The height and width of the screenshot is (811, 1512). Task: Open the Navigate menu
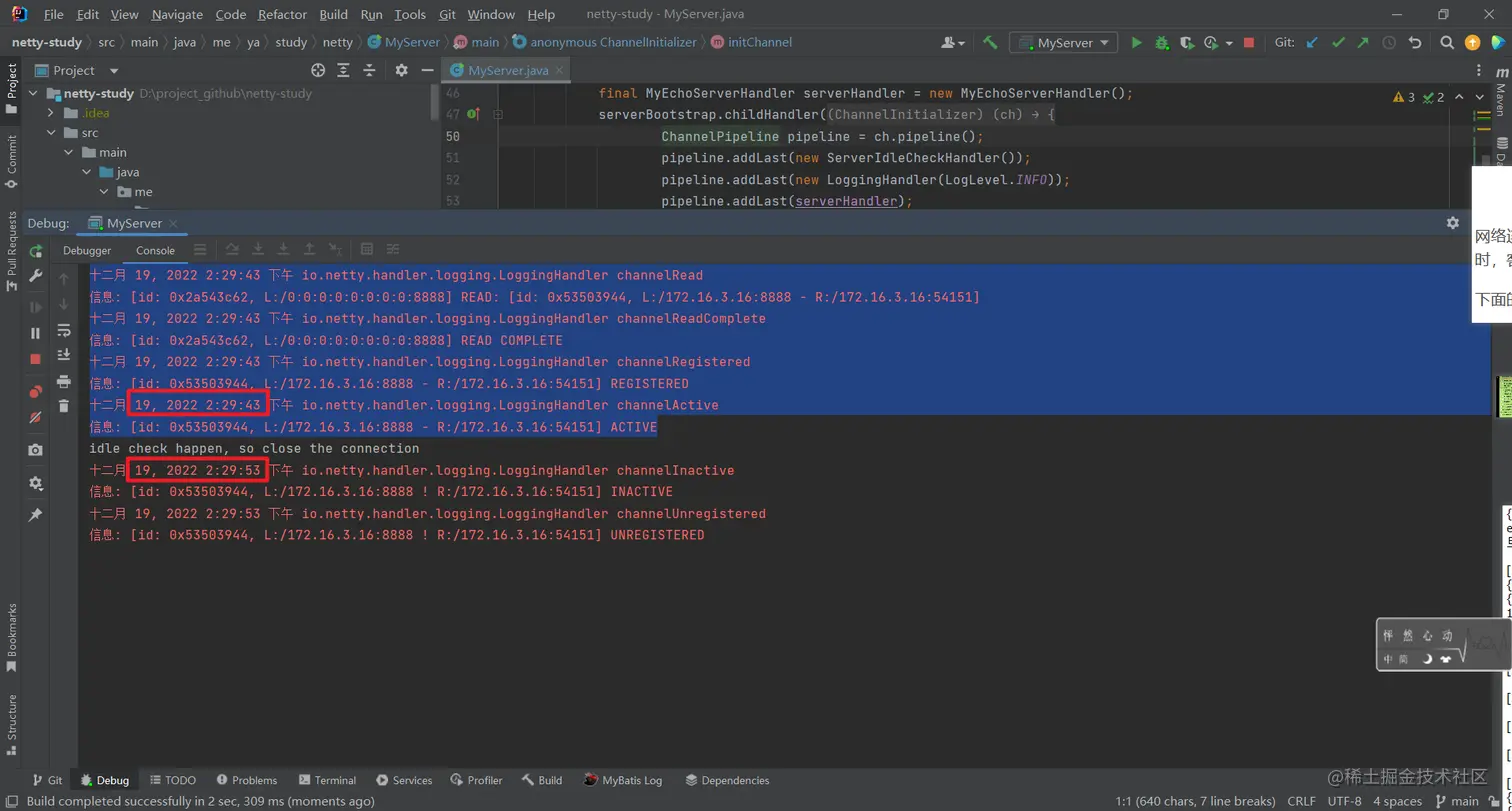tap(177, 15)
